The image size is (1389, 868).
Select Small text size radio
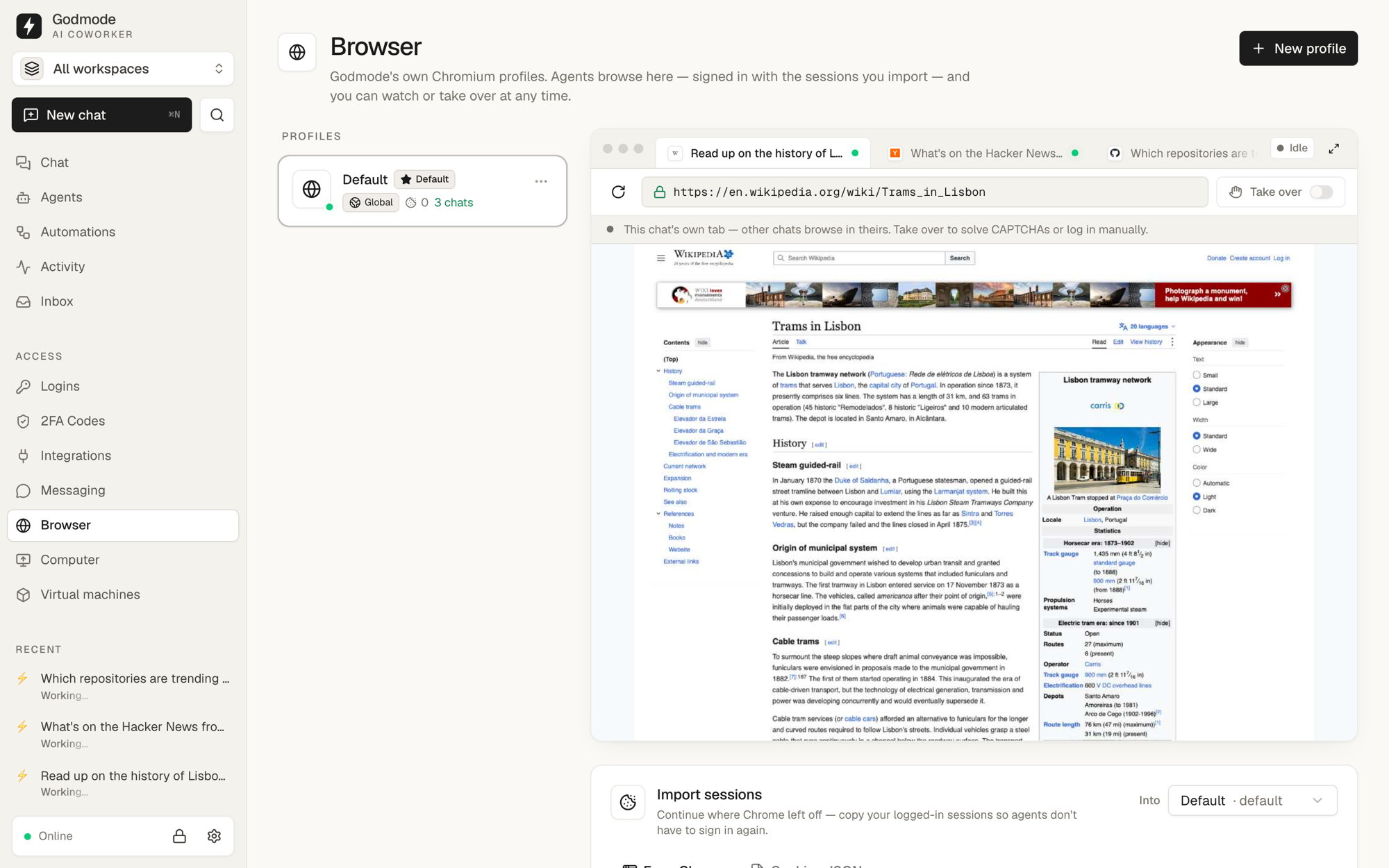click(1197, 375)
